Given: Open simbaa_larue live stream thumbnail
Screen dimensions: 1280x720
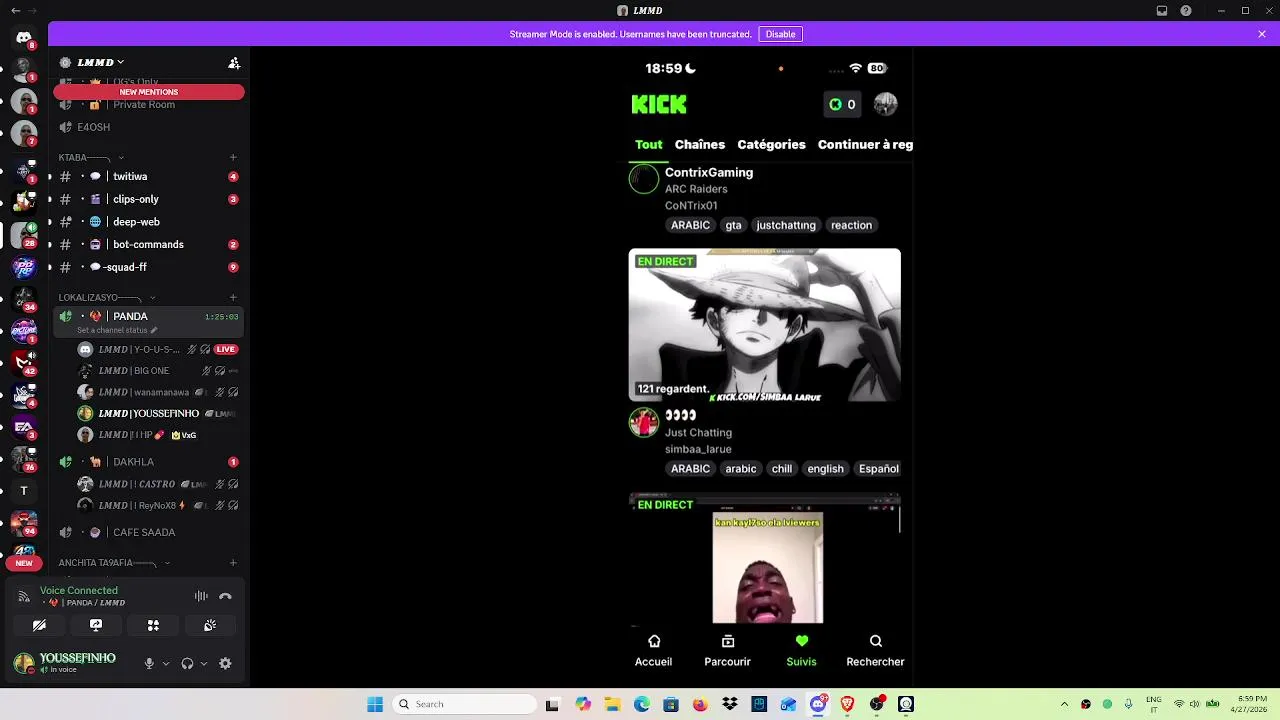Looking at the screenshot, I should click(x=764, y=325).
